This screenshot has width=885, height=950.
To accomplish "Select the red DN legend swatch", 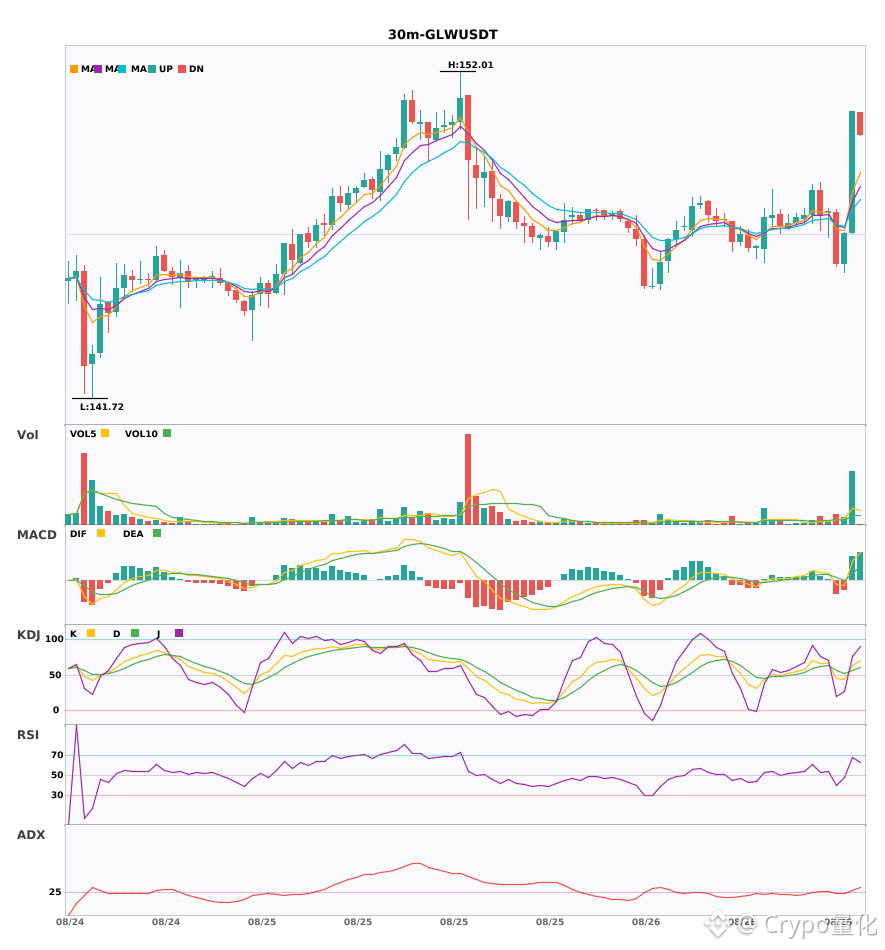I will (182, 69).
